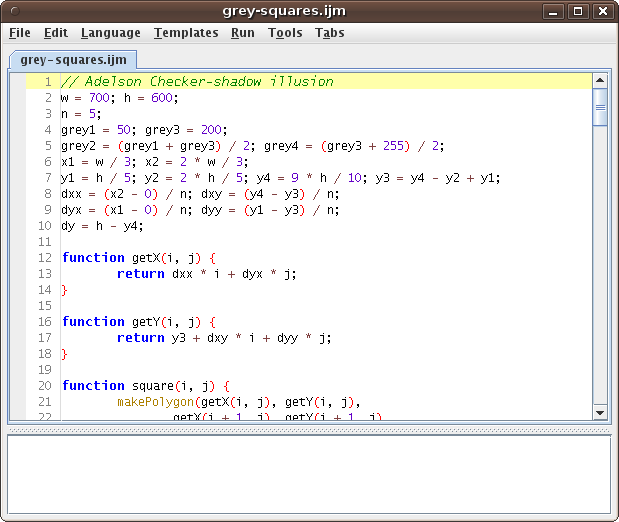Click the value 200 on line 4

[211, 130]
